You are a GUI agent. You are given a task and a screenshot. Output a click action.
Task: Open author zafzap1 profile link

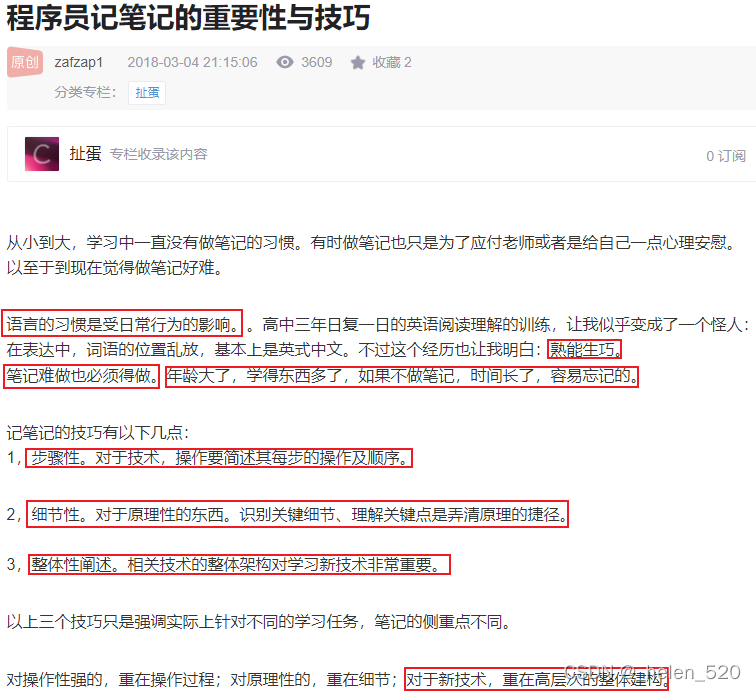(79, 62)
